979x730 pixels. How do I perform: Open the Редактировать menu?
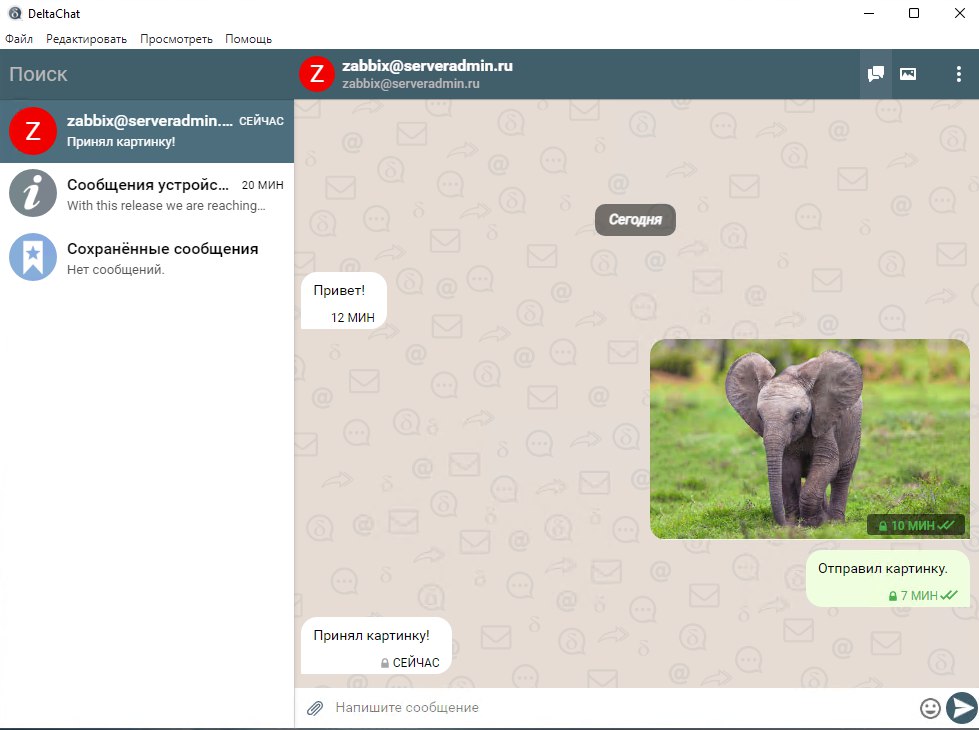(x=86, y=39)
